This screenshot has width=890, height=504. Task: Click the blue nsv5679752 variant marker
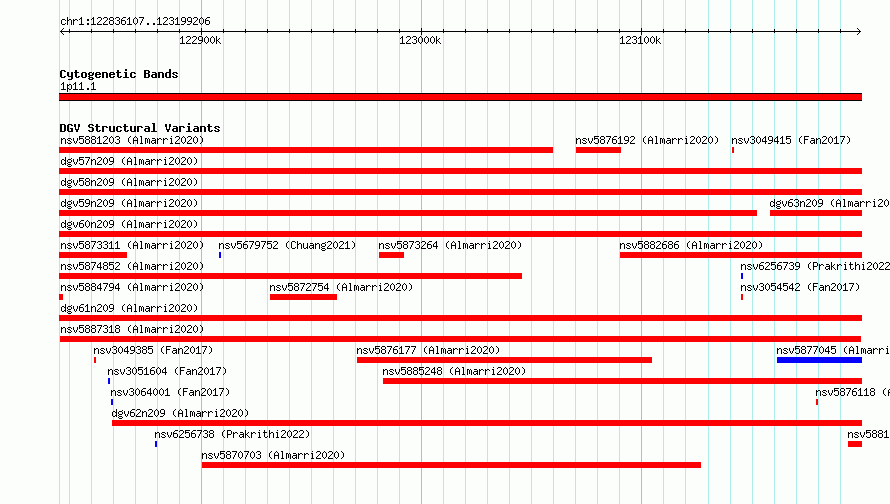220,255
